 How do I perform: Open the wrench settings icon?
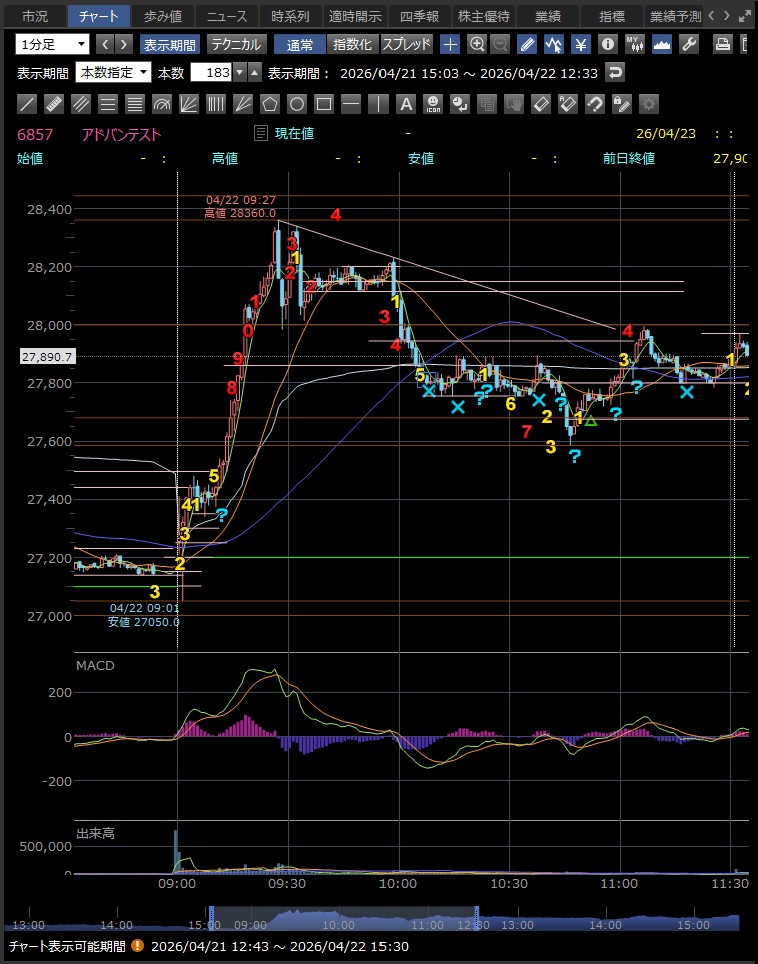click(688, 44)
